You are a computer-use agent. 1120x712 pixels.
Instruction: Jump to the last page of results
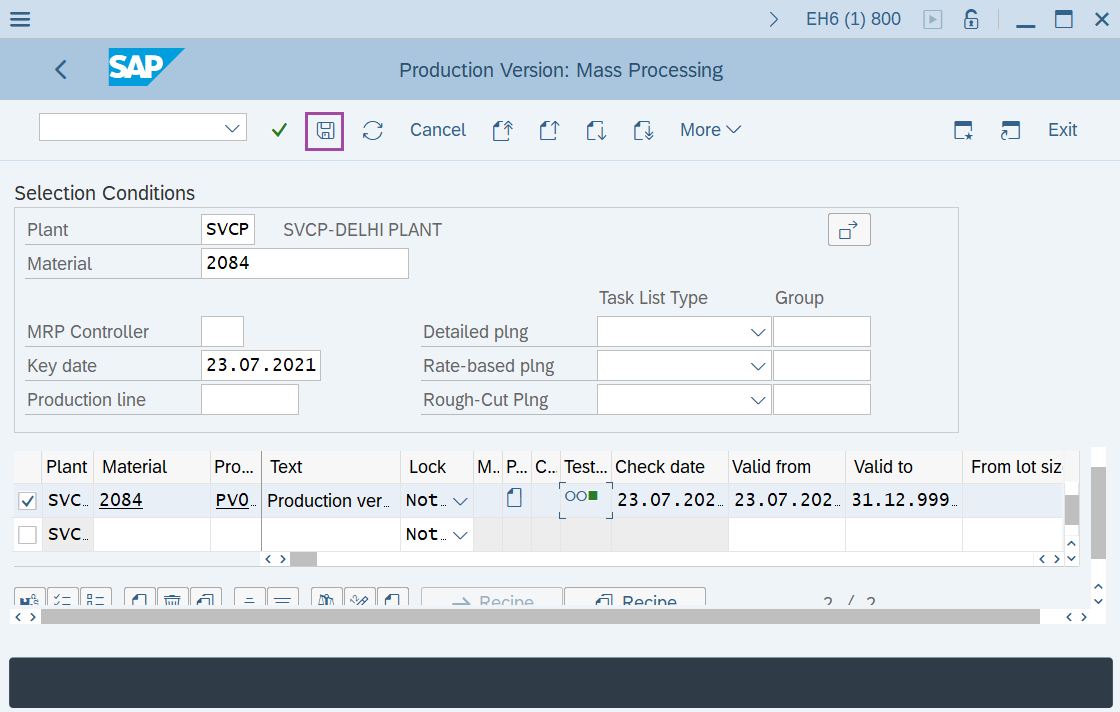(644, 129)
